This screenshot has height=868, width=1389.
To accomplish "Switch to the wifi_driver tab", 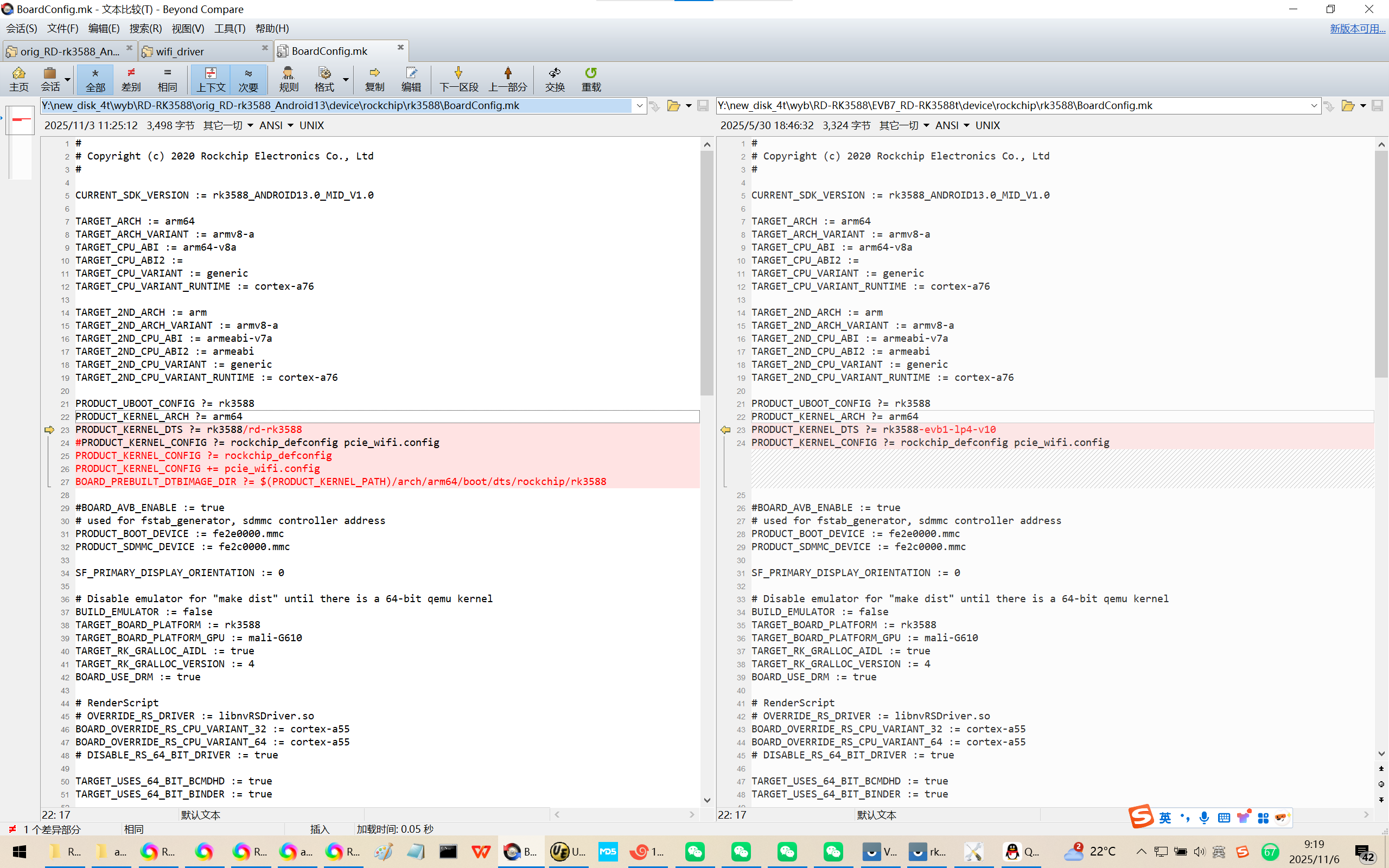I will (x=180, y=51).
